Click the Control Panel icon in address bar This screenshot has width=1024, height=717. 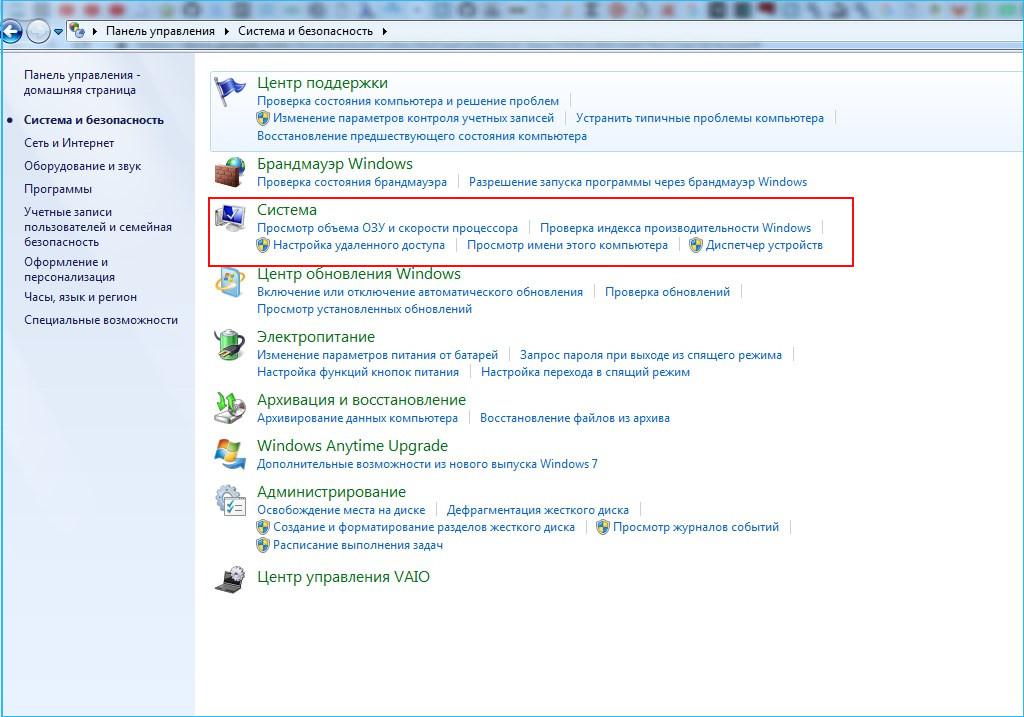(78, 31)
